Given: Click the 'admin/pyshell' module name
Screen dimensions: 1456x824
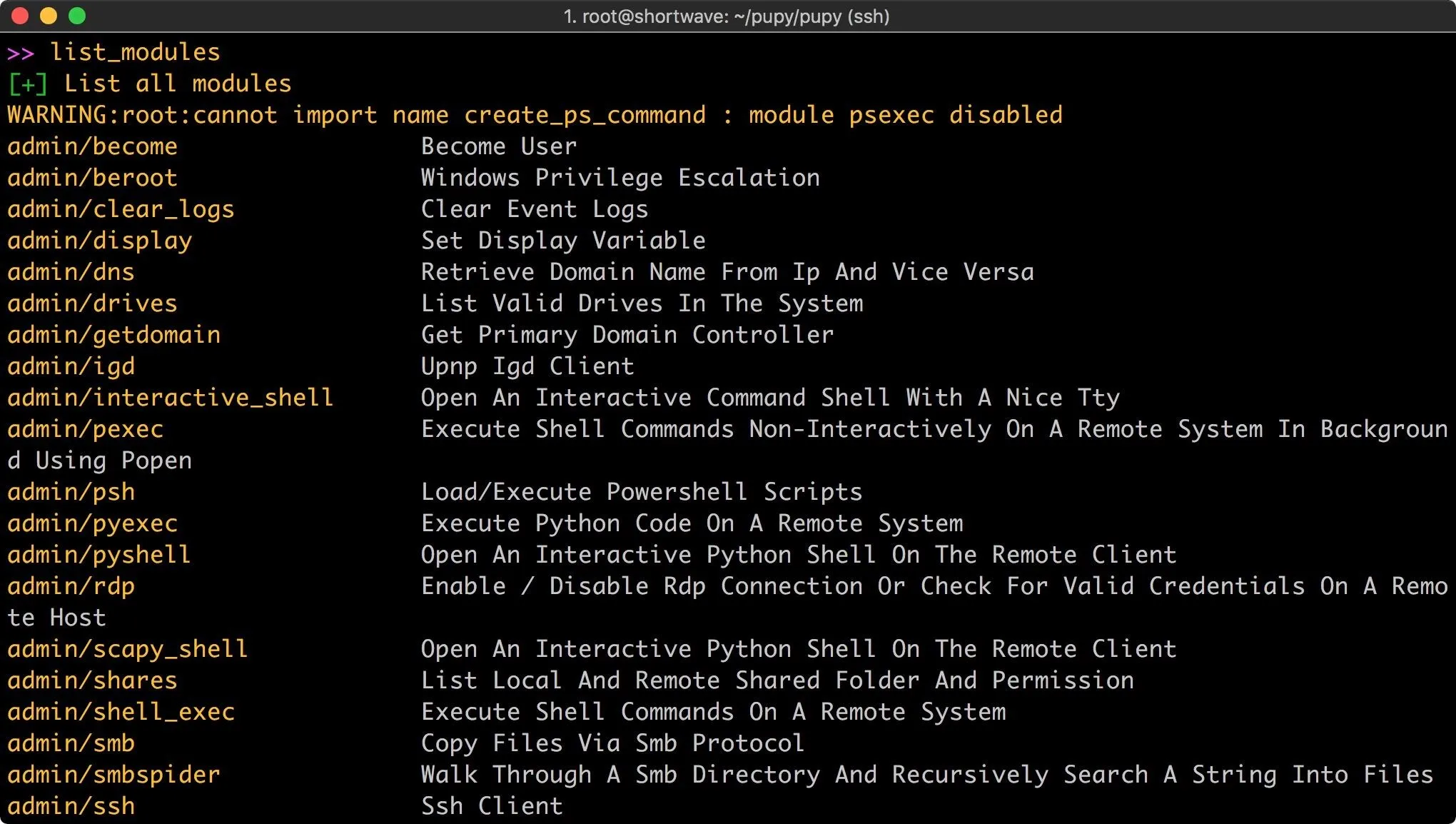Looking at the screenshot, I should click(99, 555).
